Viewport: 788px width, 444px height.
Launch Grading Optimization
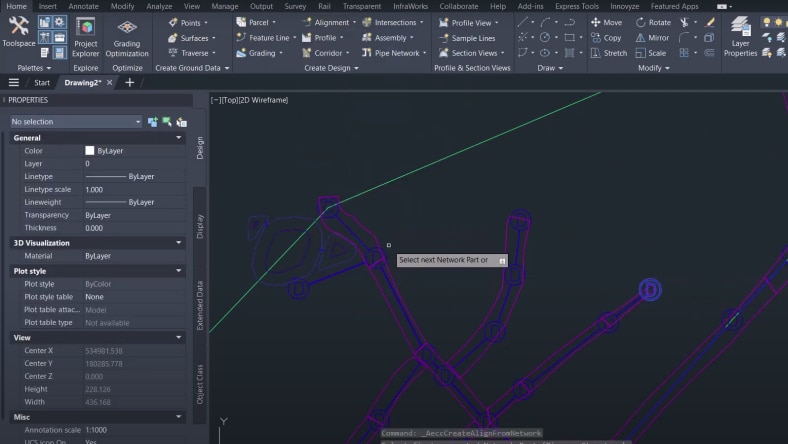tap(127, 38)
